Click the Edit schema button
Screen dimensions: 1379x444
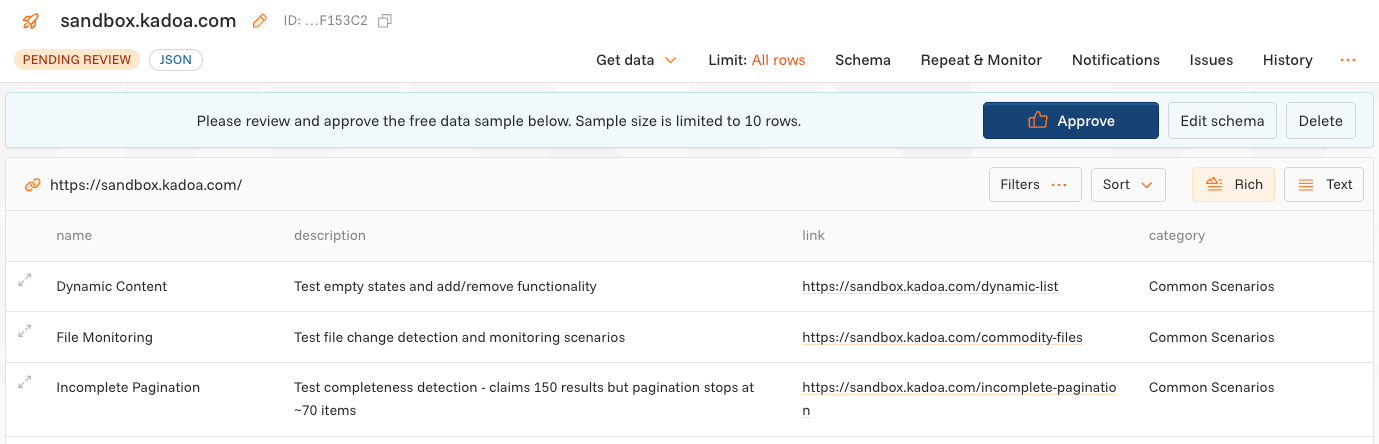pyautogui.click(x=1222, y=120)
